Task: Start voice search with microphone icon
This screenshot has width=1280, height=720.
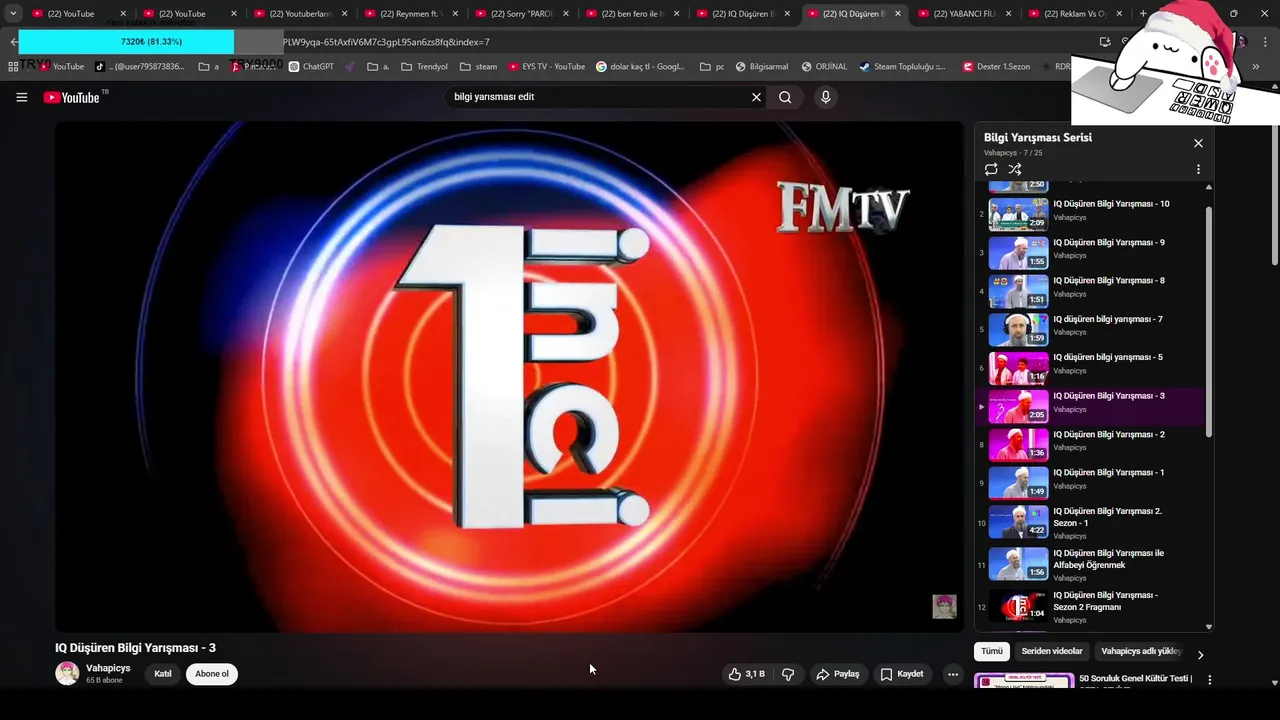Action: (x=825, y=97)
